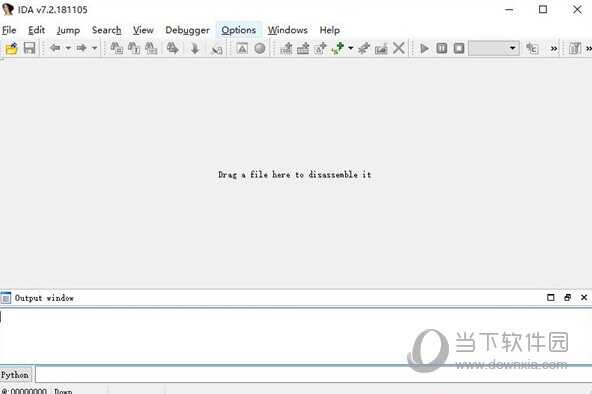Expand the arrow beside the green plus icon

coord(350,48)
